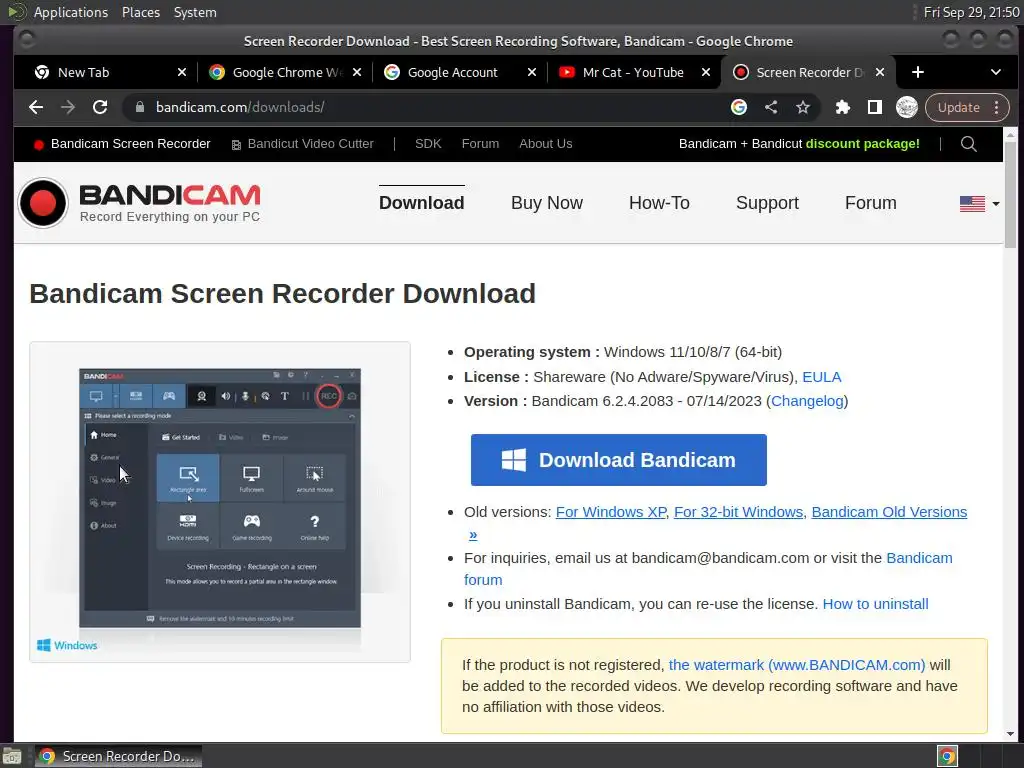Open the Changelog link
Screen dimensions: 1024x768
point(807,401)
